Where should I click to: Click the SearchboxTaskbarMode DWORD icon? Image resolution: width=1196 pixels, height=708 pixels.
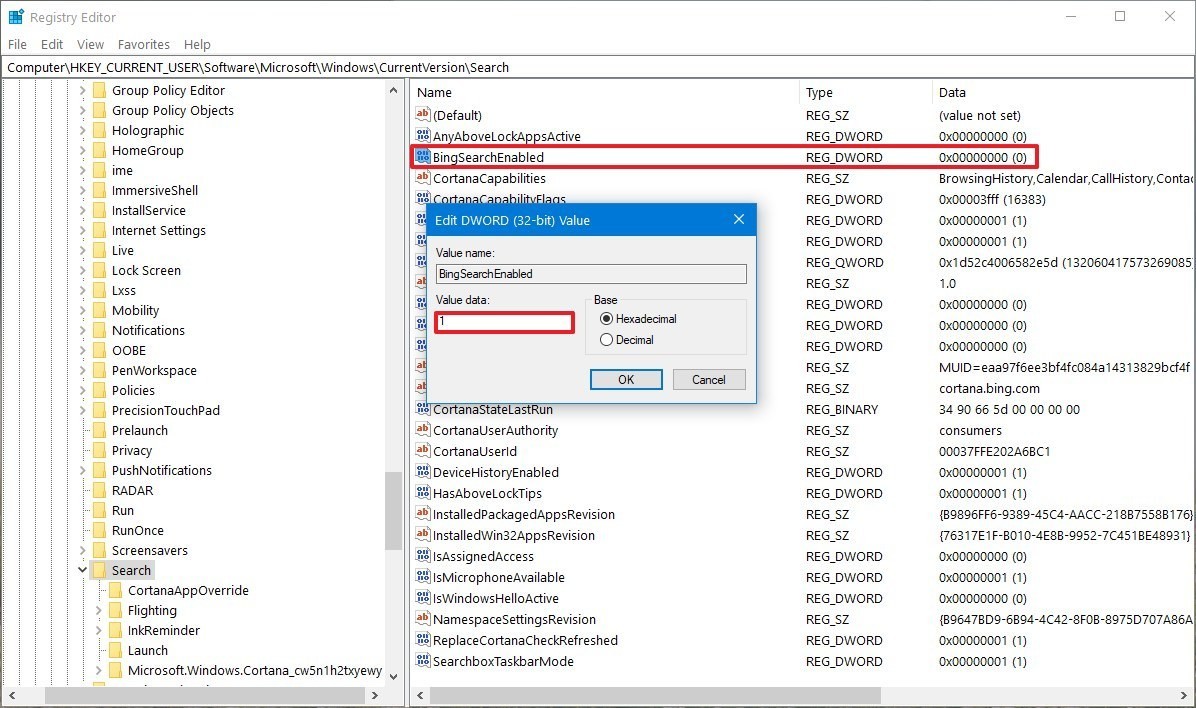click(422, 661)
